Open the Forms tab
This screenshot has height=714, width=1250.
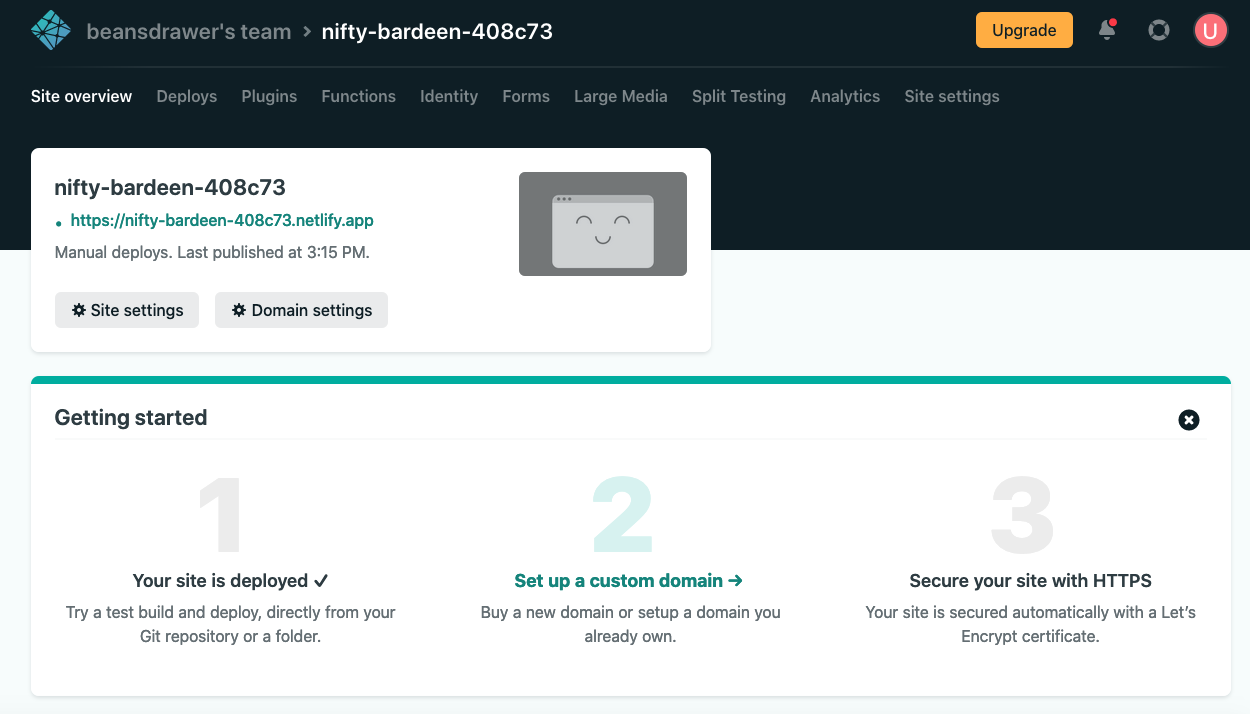(x=526, y=96)
